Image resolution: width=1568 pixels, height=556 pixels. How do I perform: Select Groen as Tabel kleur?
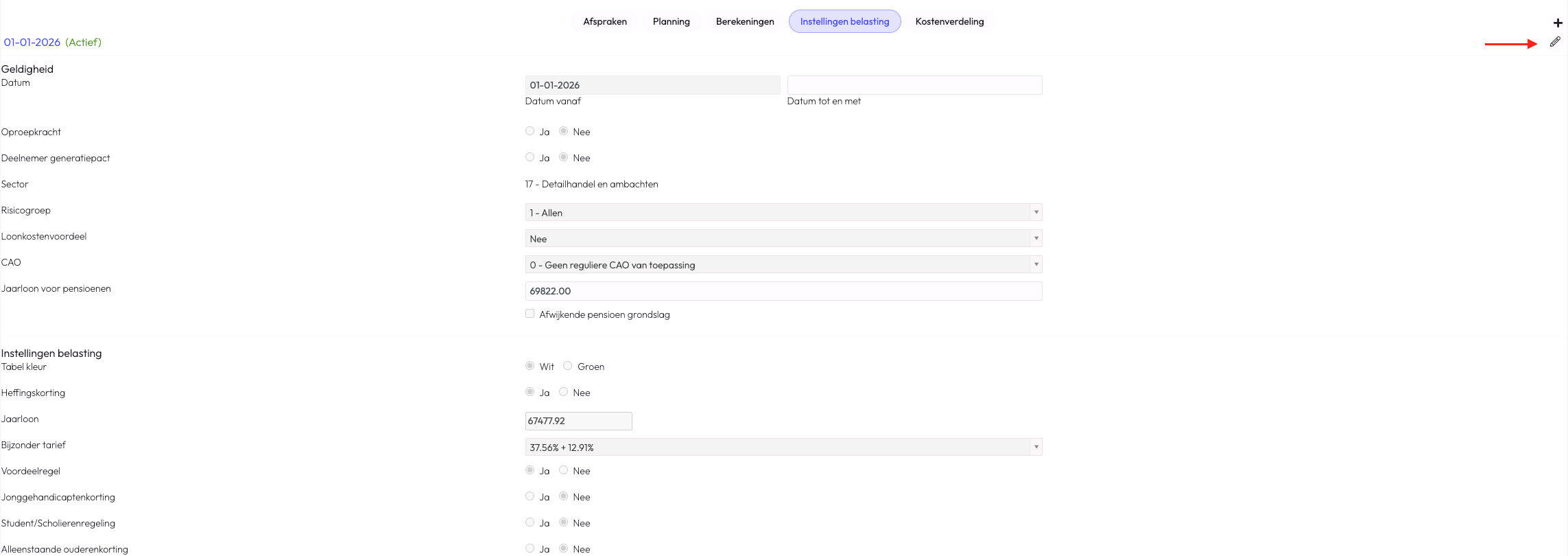[567, 366]
